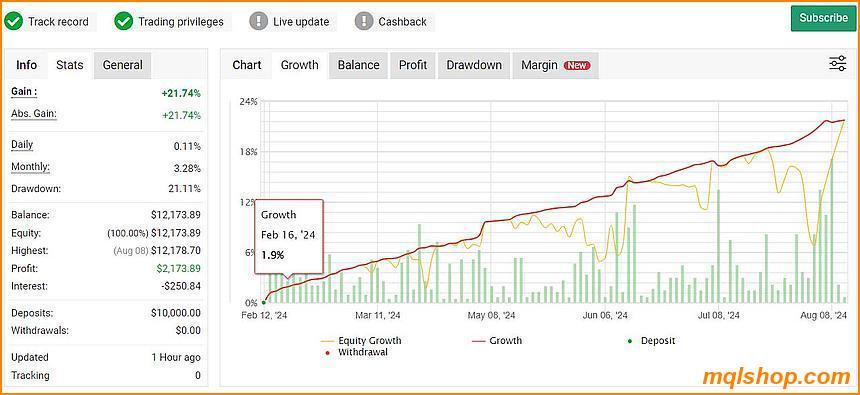Click the 24% y-axis label
860x395 pixels.
click(x=248, y=101)
